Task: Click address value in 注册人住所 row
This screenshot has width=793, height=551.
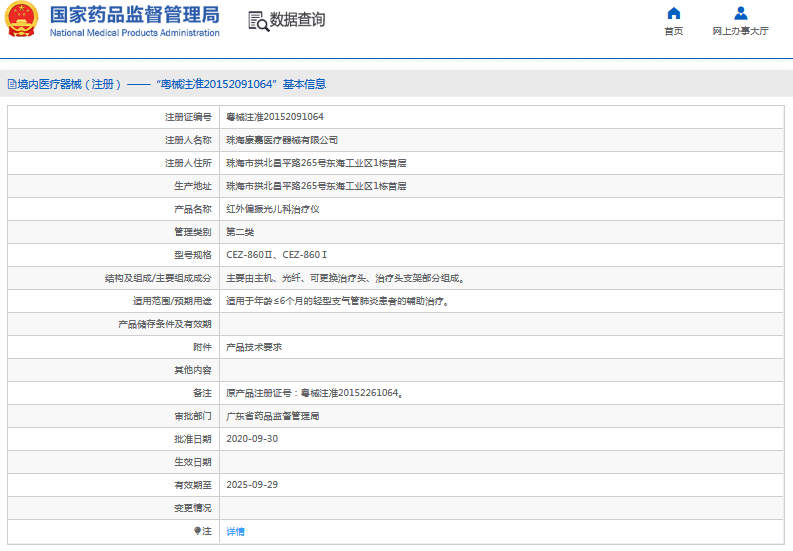Action: coord(316,163)
